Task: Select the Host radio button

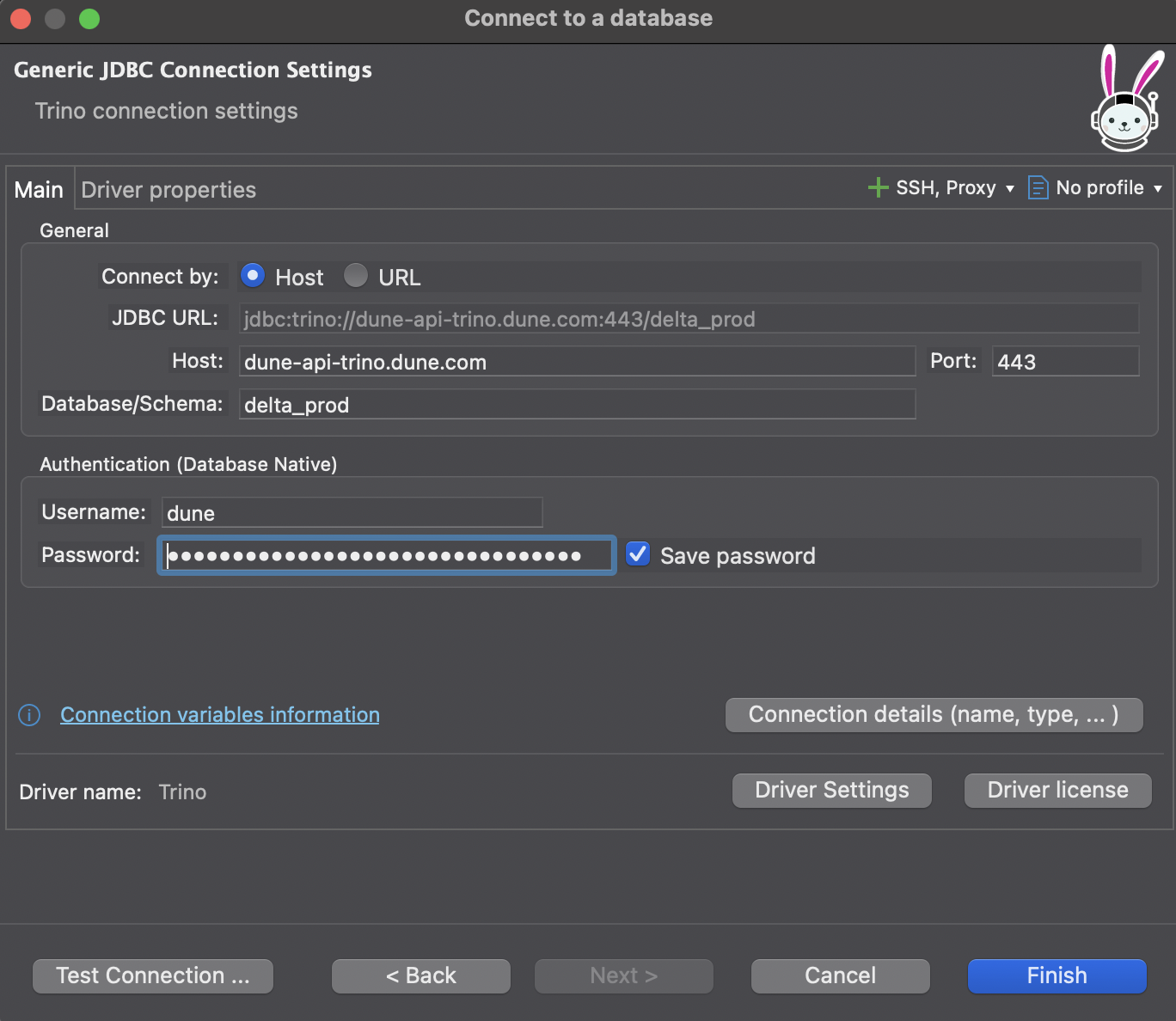Action: (253, 276)
